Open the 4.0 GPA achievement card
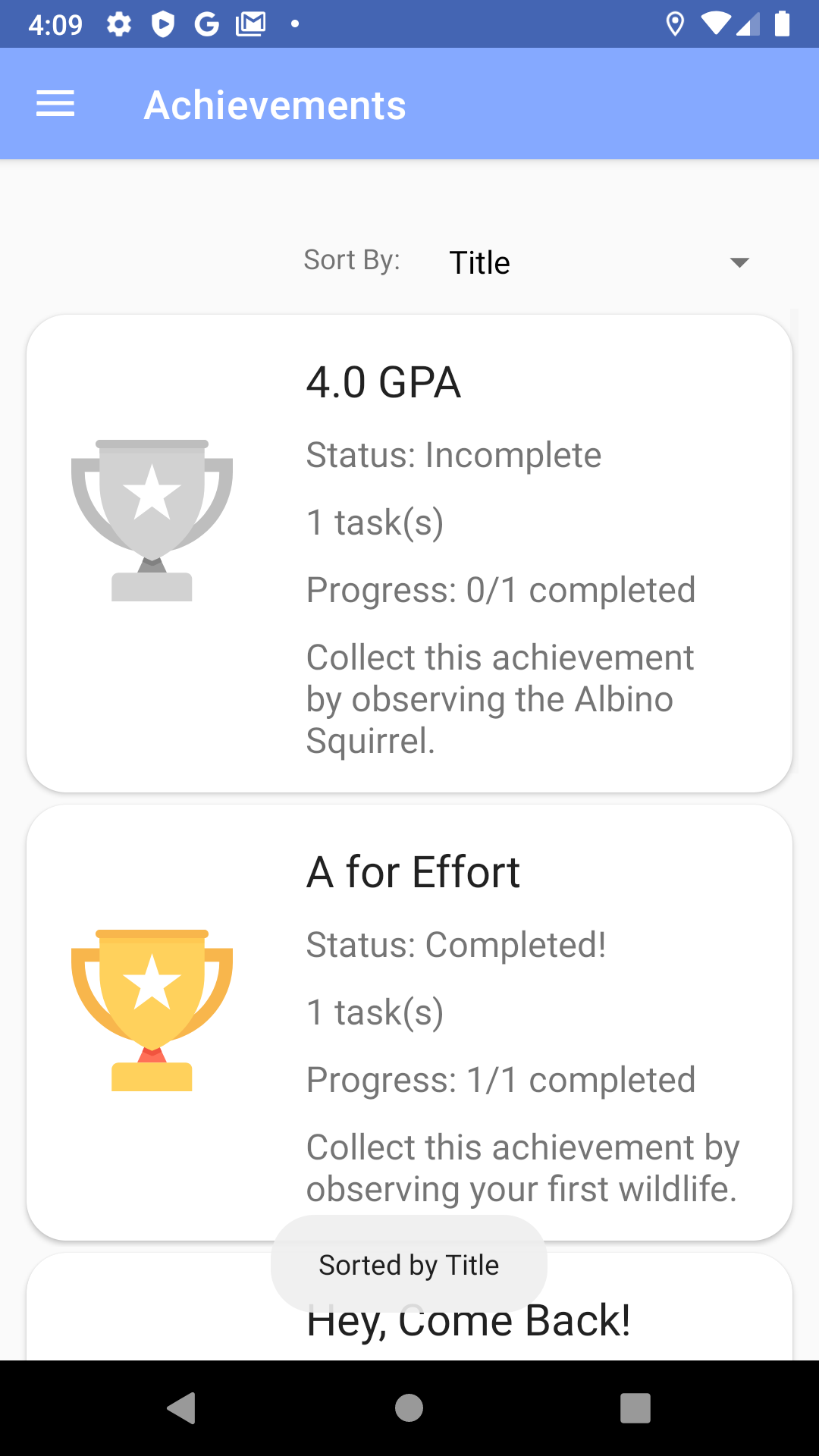The width and height of the screenshot is (819, 1456). 409,554
